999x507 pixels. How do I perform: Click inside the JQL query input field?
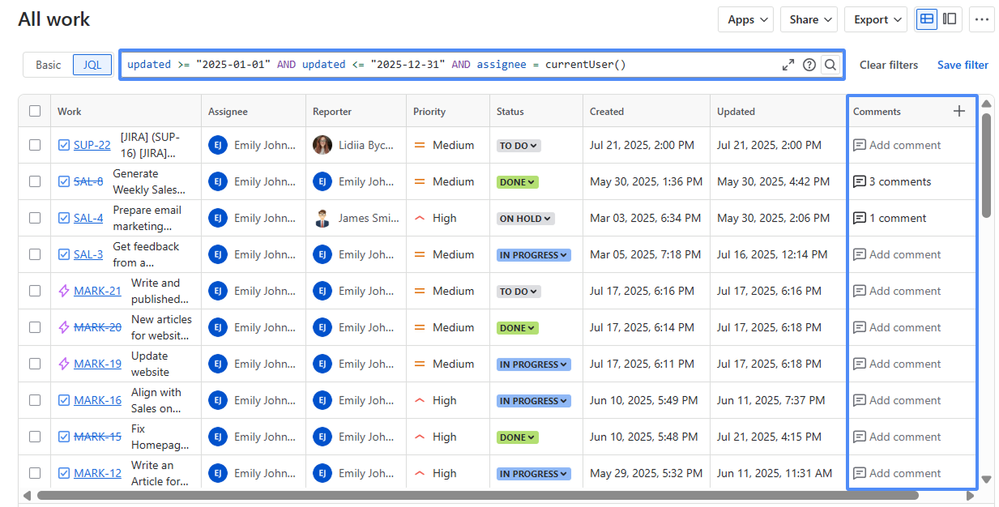(450, 65)
